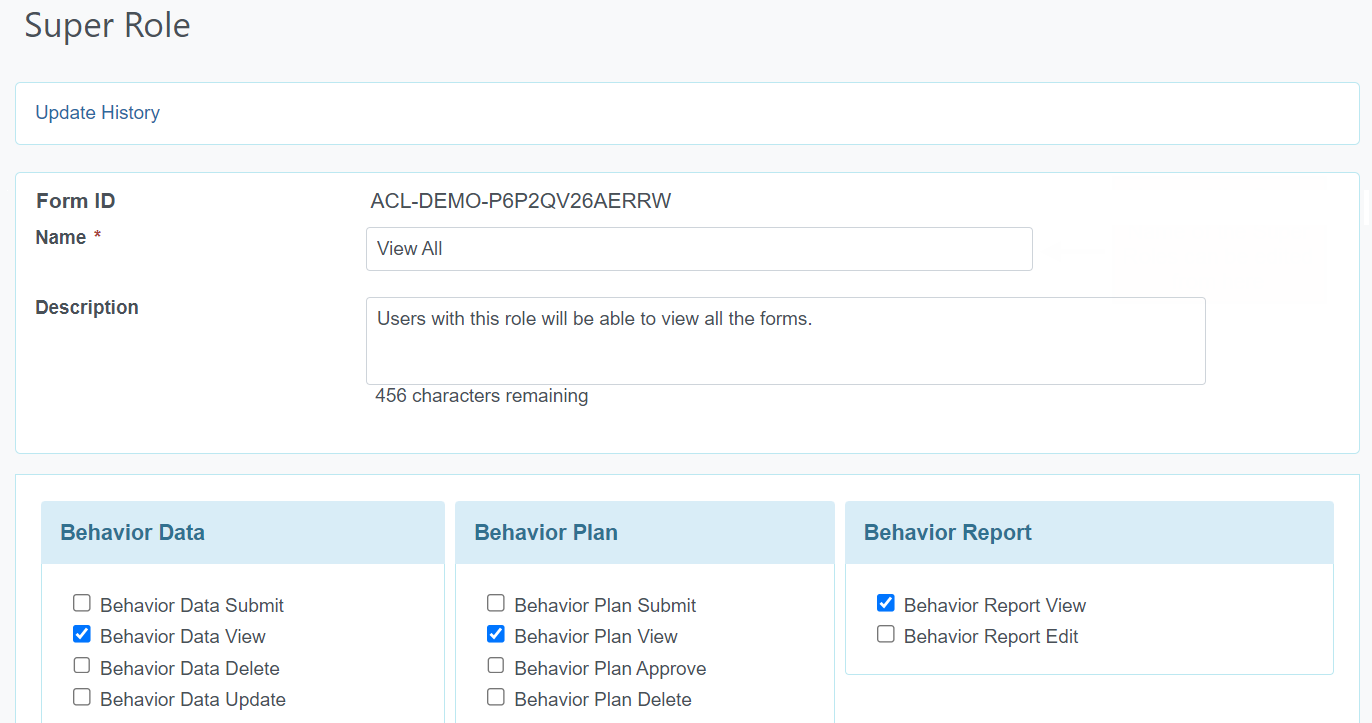The width and height of the screenshot is (1372, 723).
Task: Select the Behavior Plan Approve checkbox
Action: (496, 666)
